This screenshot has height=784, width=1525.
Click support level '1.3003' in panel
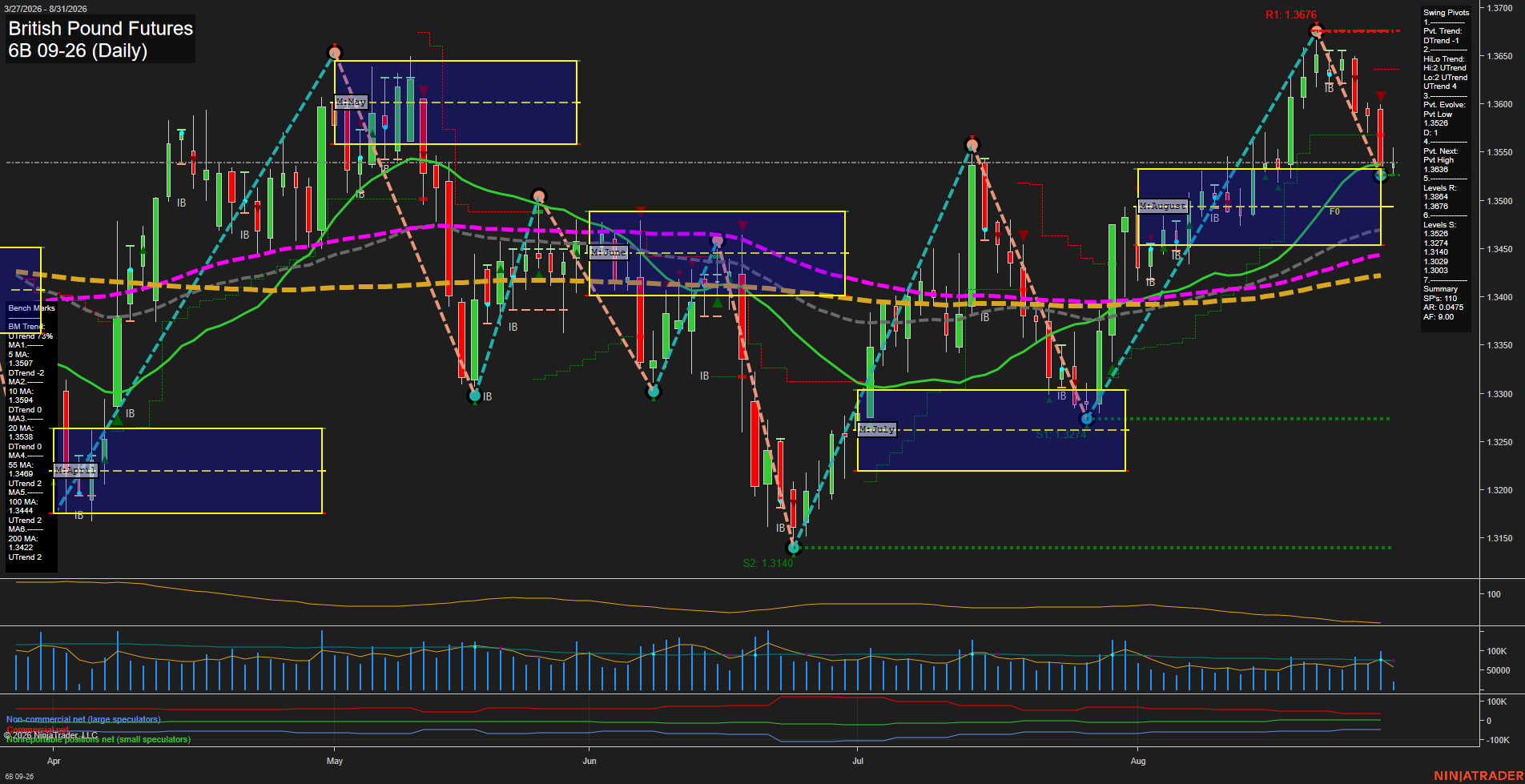1435,271
